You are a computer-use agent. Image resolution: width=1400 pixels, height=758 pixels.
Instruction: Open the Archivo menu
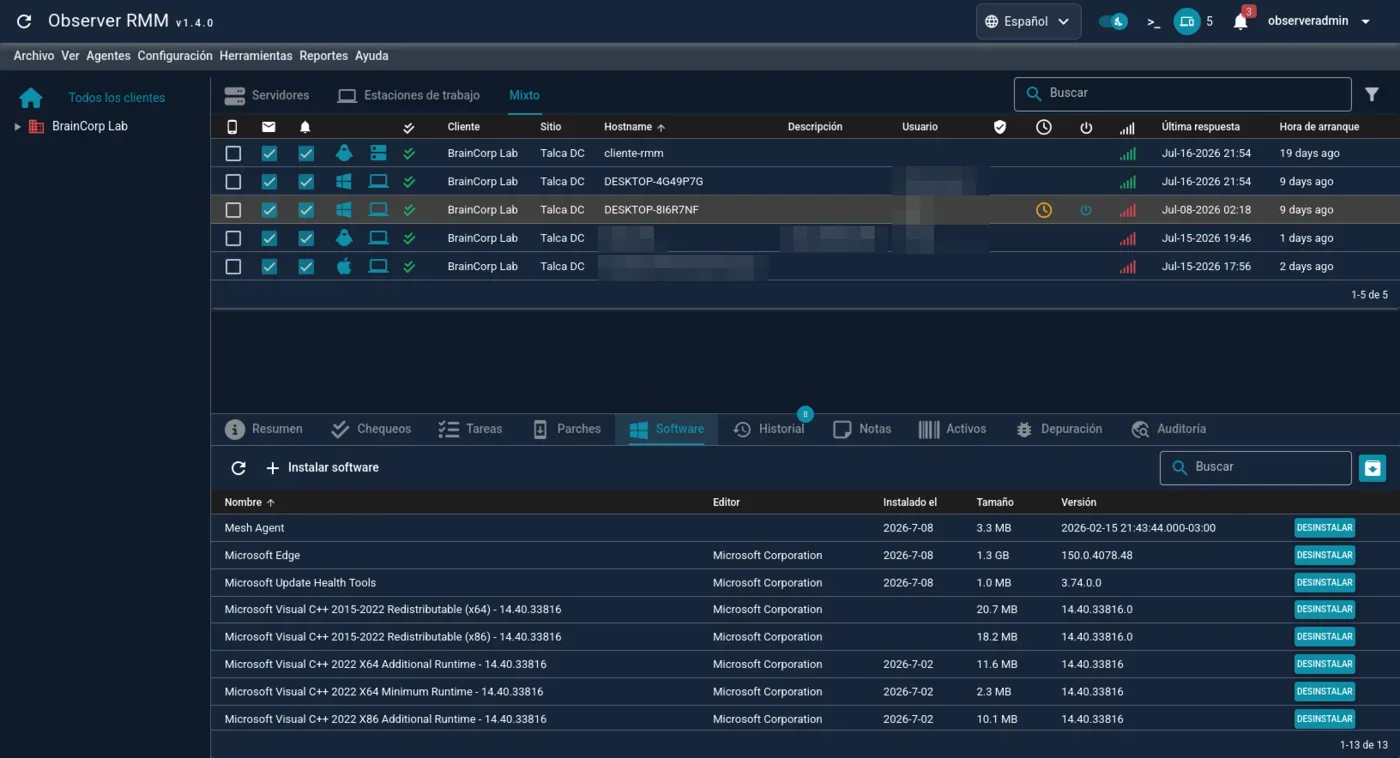(x=34, y=56)
